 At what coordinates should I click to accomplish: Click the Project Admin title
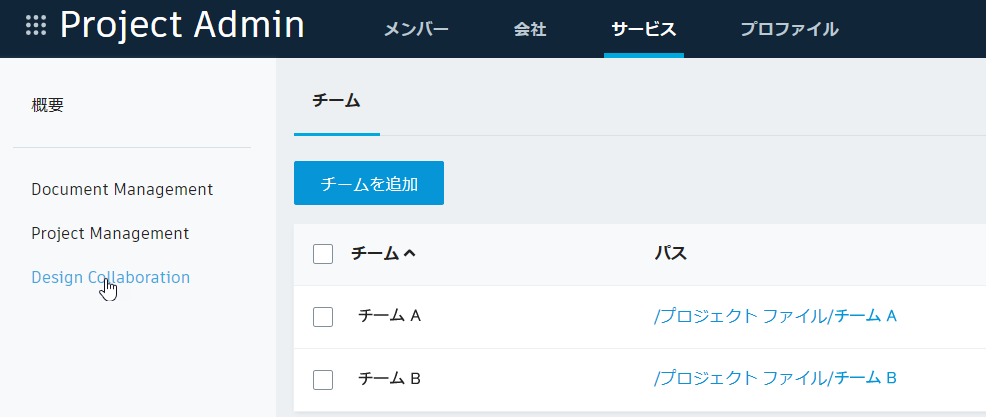click(182, 26)
